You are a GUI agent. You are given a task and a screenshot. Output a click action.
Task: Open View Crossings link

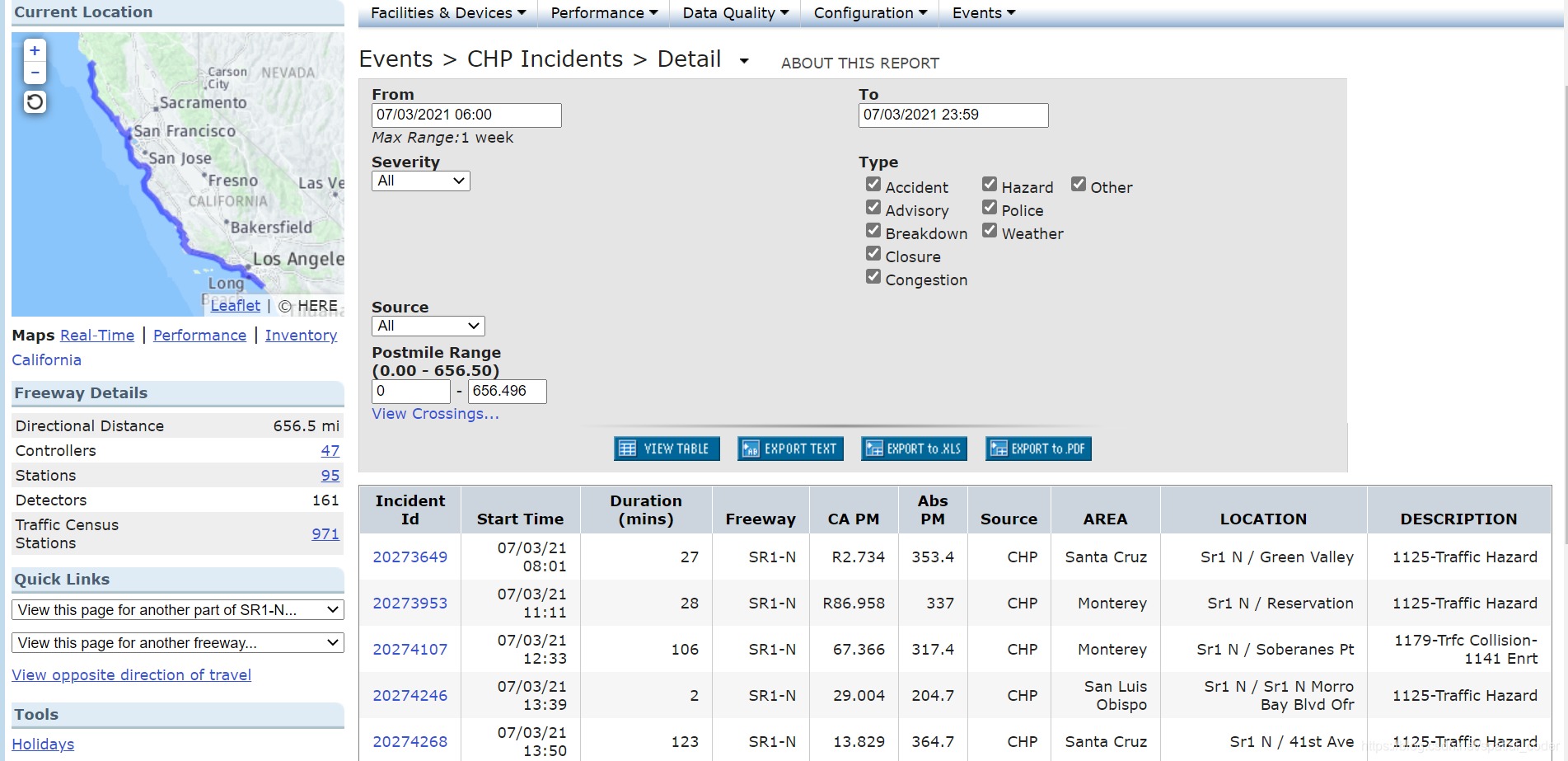(435, 414)
